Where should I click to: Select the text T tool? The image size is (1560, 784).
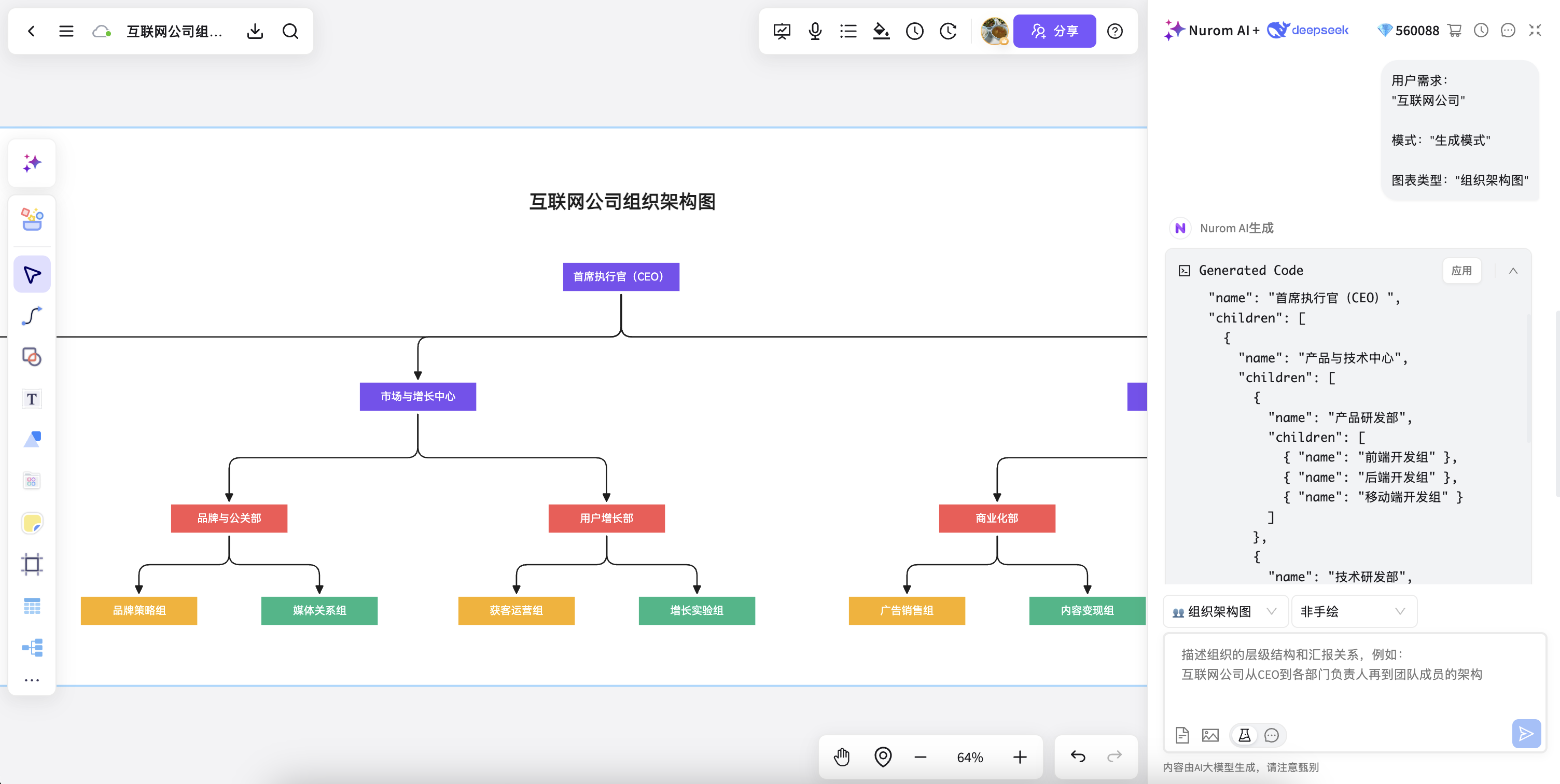32,398
